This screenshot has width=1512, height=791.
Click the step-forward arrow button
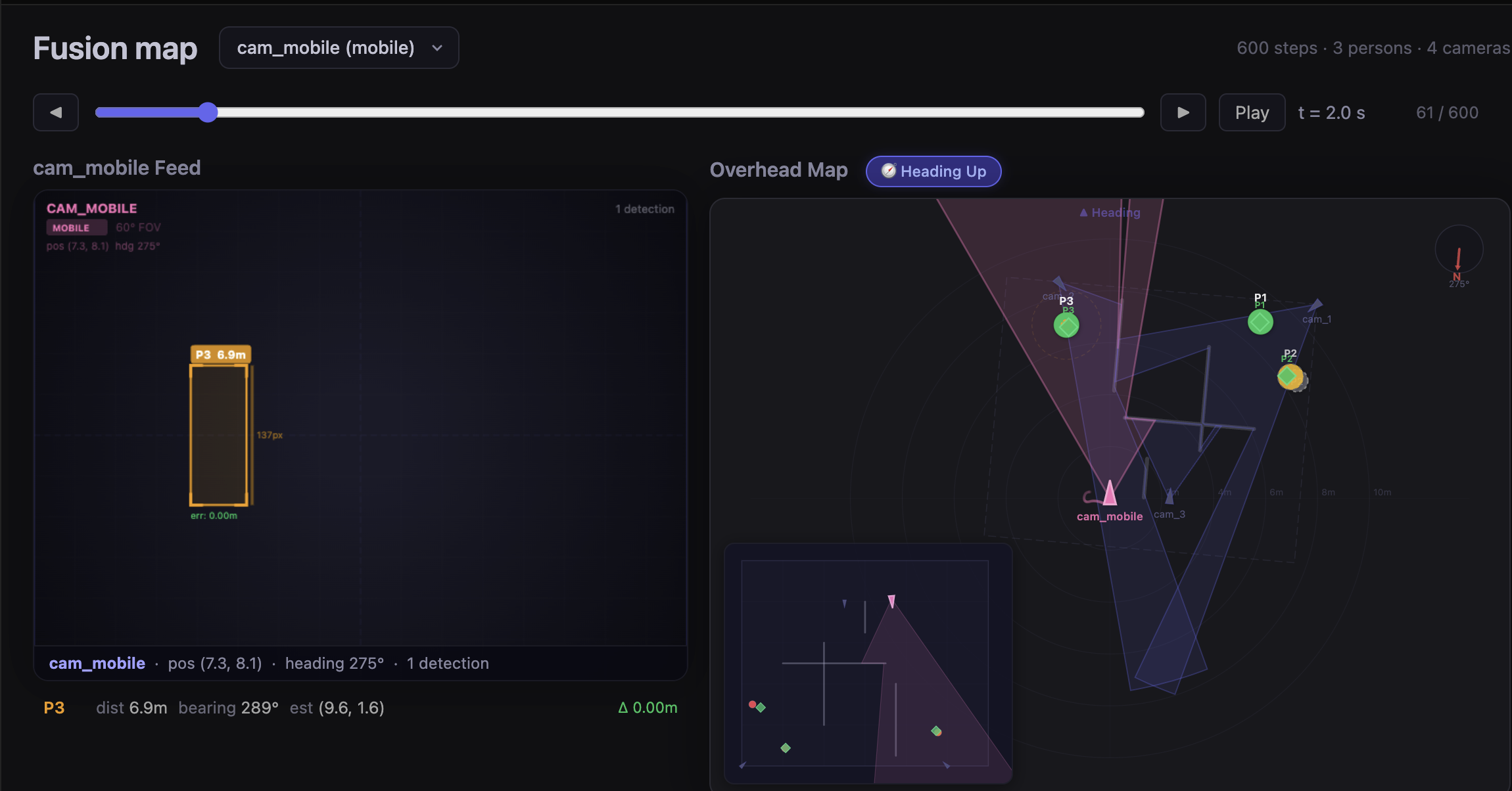[1183, 112]
